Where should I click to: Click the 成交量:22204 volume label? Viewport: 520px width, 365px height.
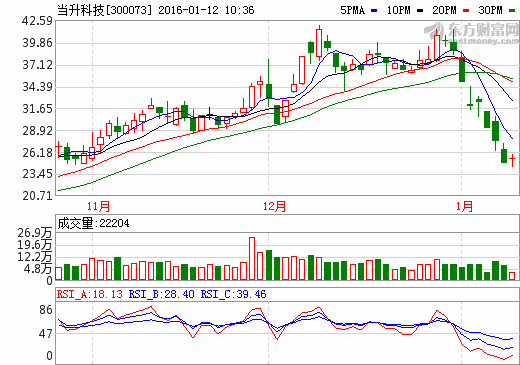pyautogui.click(x=93, y=223)
